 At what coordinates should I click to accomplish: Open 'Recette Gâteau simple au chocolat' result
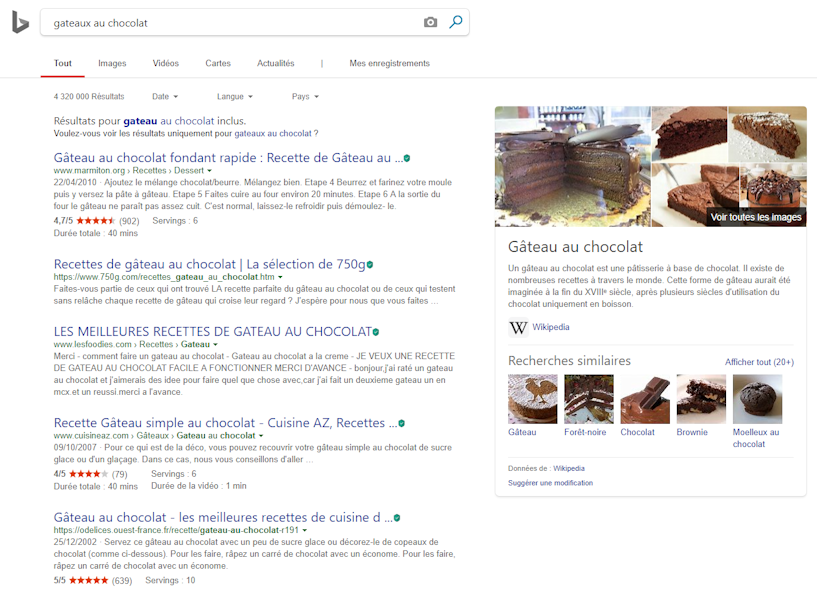coord(225,423)
